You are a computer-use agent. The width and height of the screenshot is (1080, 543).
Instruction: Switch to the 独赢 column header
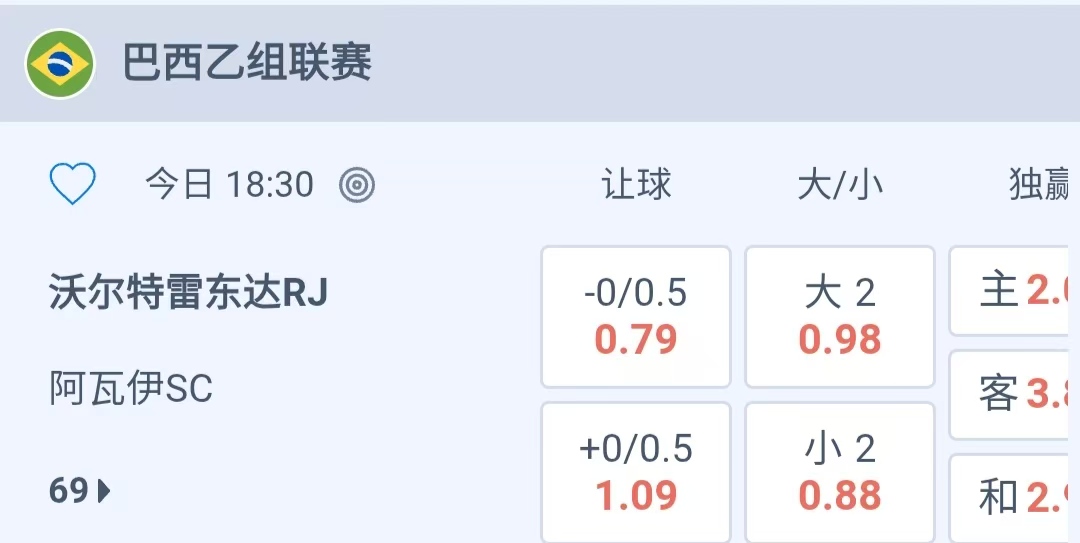click(1040, 184)
